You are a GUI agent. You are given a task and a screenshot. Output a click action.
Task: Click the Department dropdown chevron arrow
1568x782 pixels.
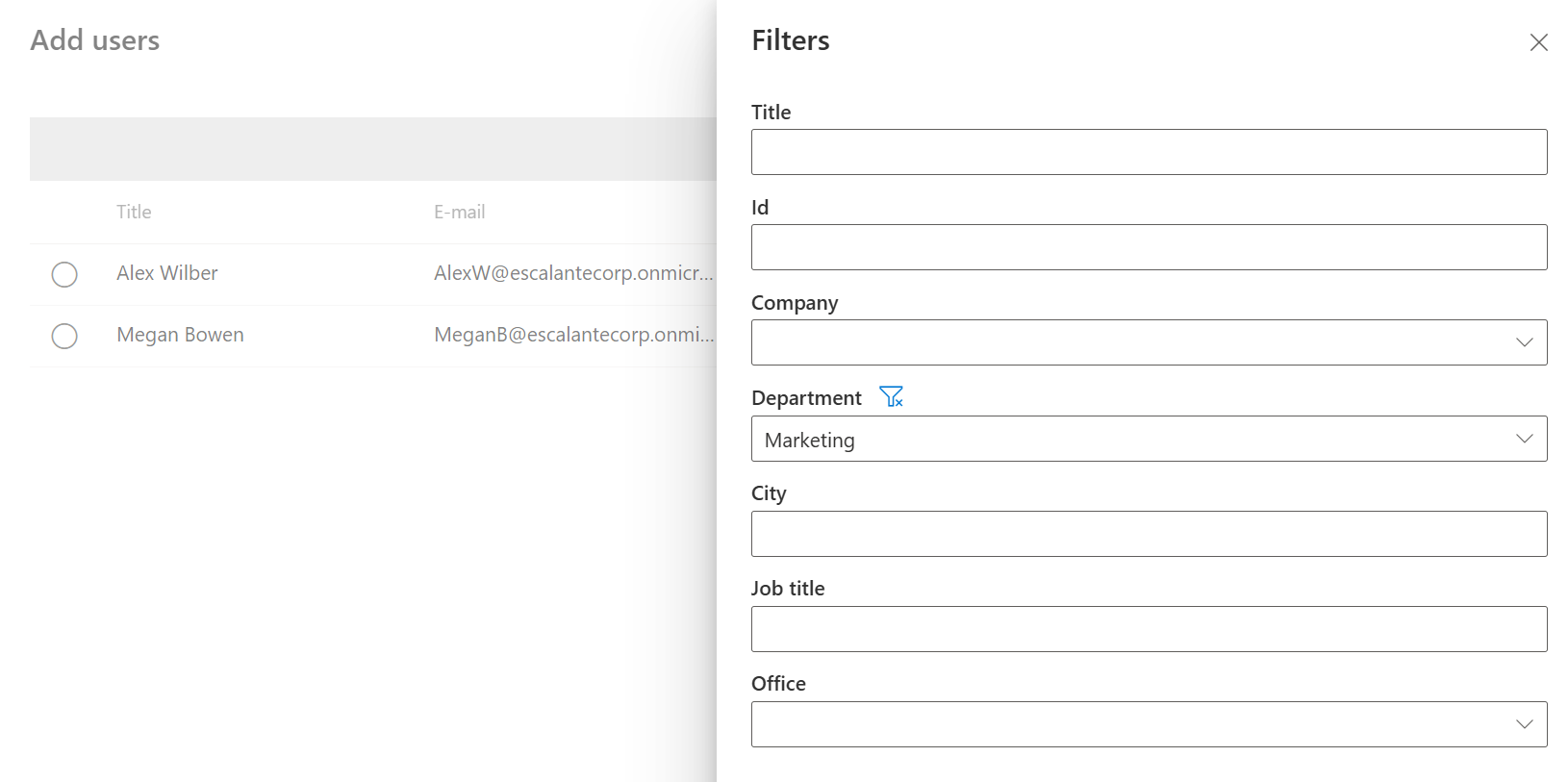1524,439
